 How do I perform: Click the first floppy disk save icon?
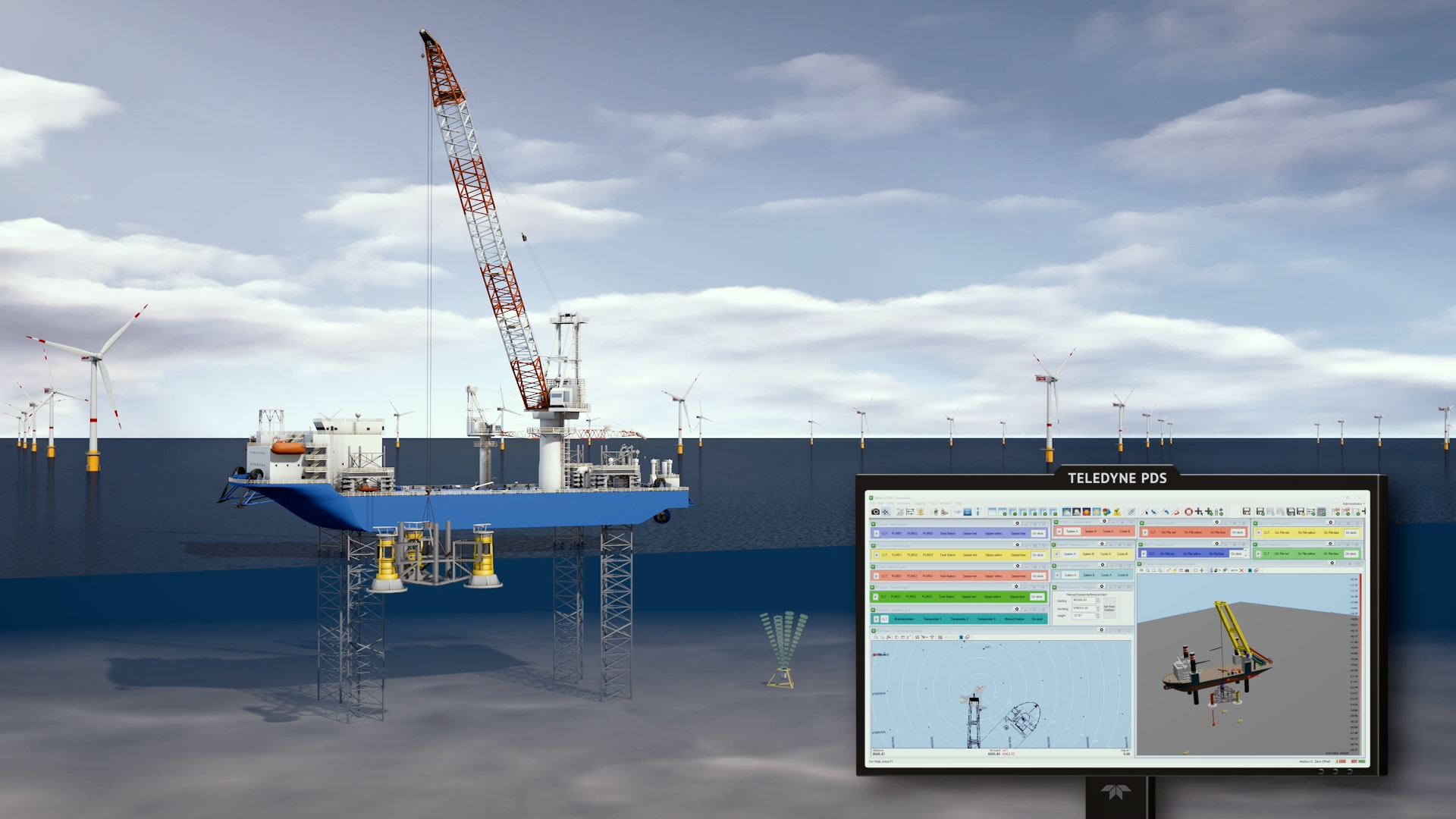[1246, 512]
